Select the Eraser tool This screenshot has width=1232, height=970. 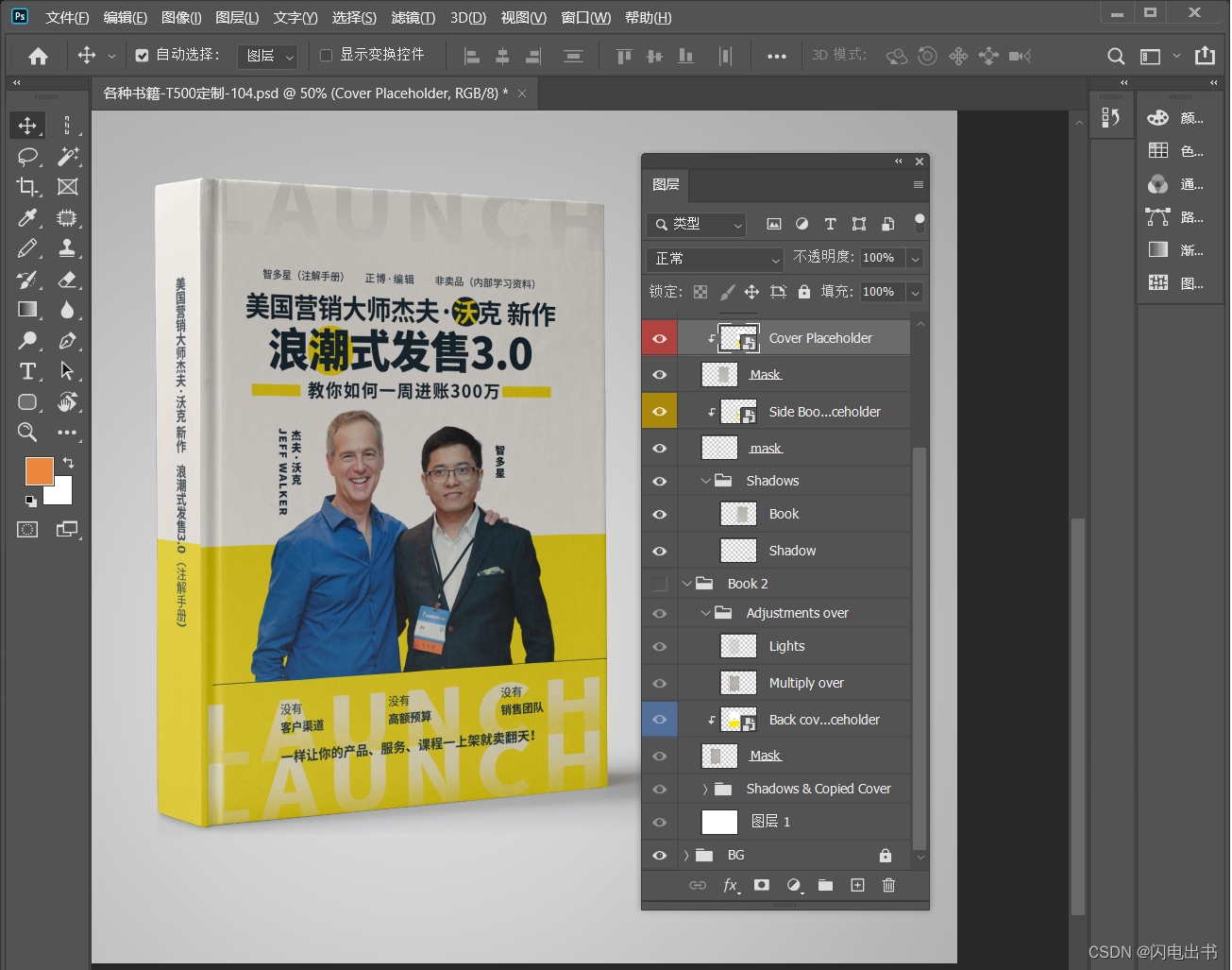67,280
